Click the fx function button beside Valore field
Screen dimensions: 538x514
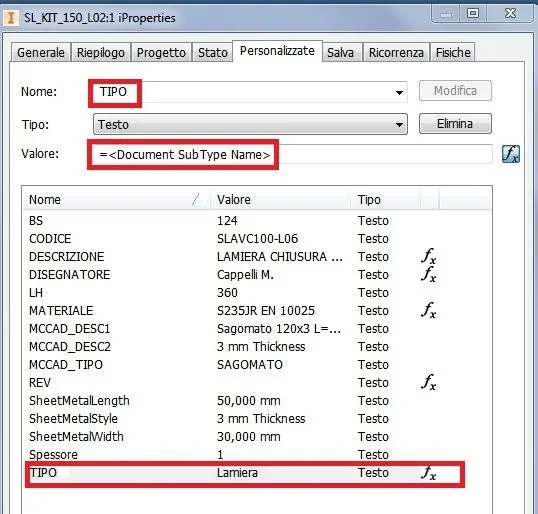click(x=511, y=154)
